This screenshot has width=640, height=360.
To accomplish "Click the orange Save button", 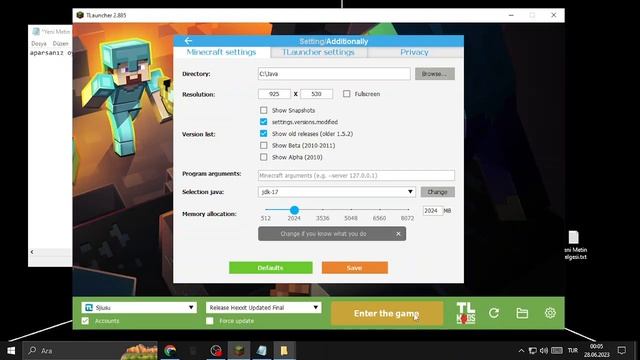I will coord(355,268).
